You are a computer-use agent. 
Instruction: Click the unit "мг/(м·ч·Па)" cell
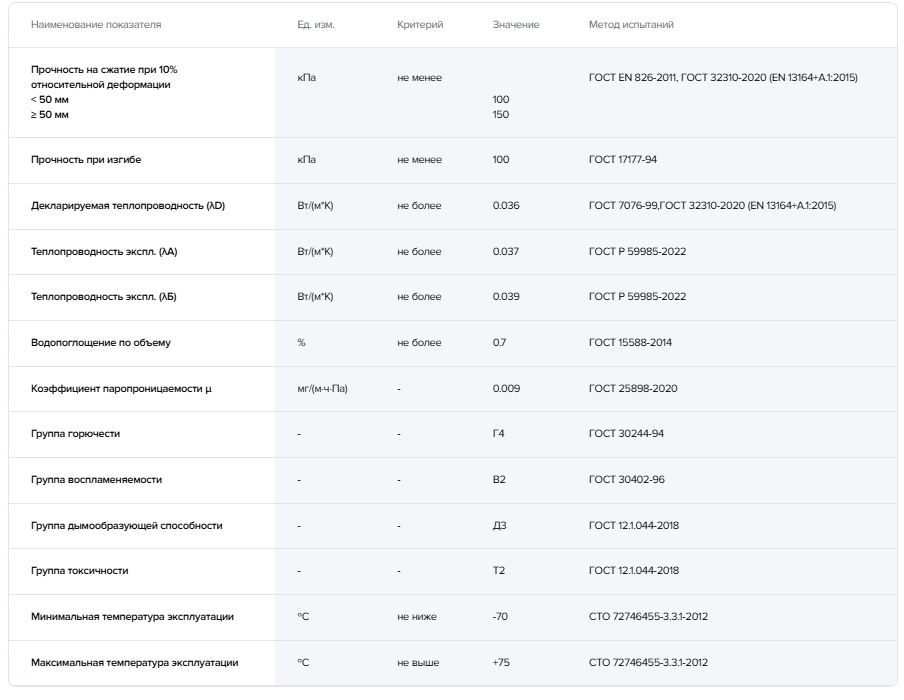tap(322, 389)
